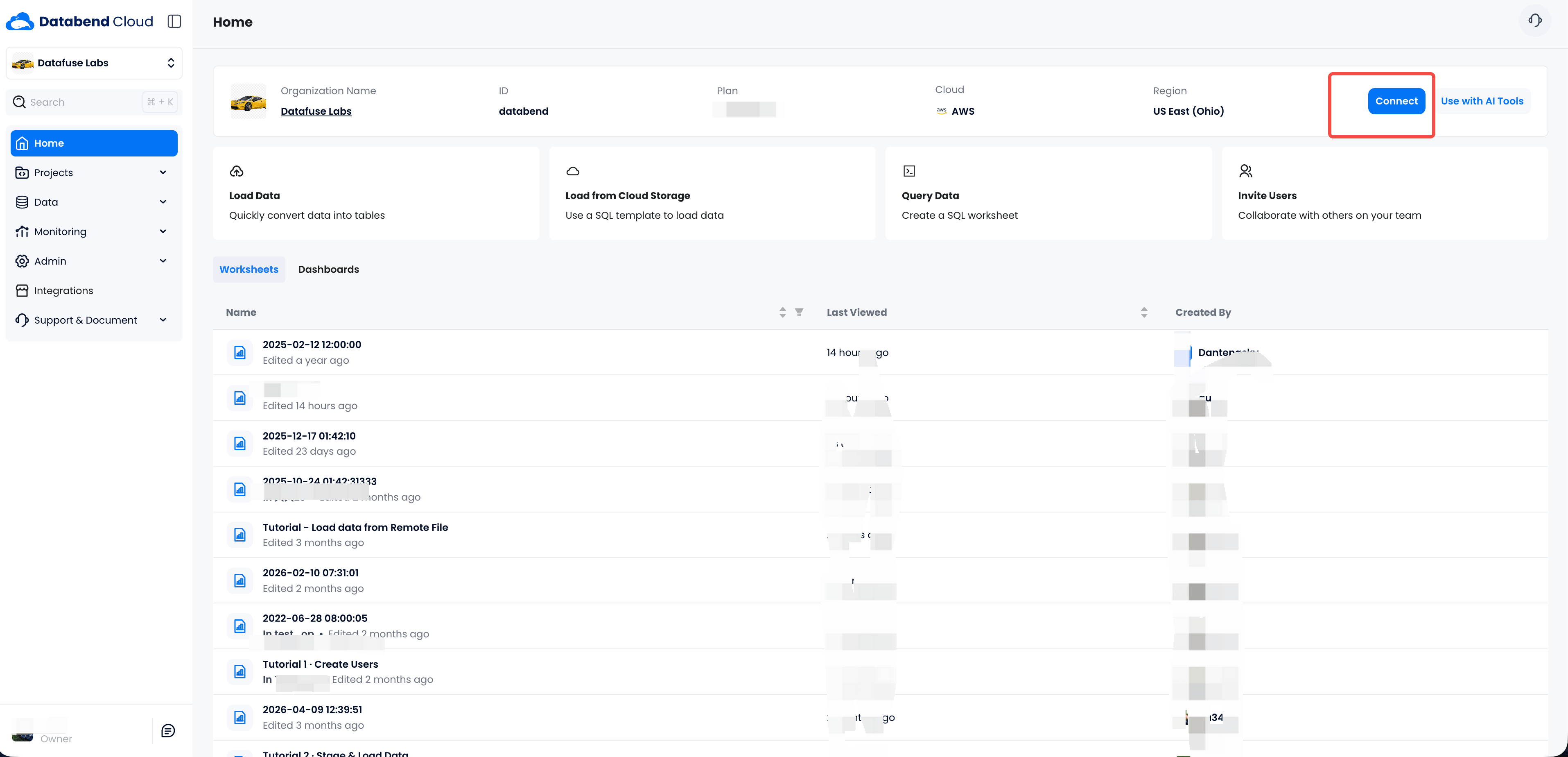1568x757 pixels.
Task: Click the Query Data card title
Action: (x=930, y=195)
